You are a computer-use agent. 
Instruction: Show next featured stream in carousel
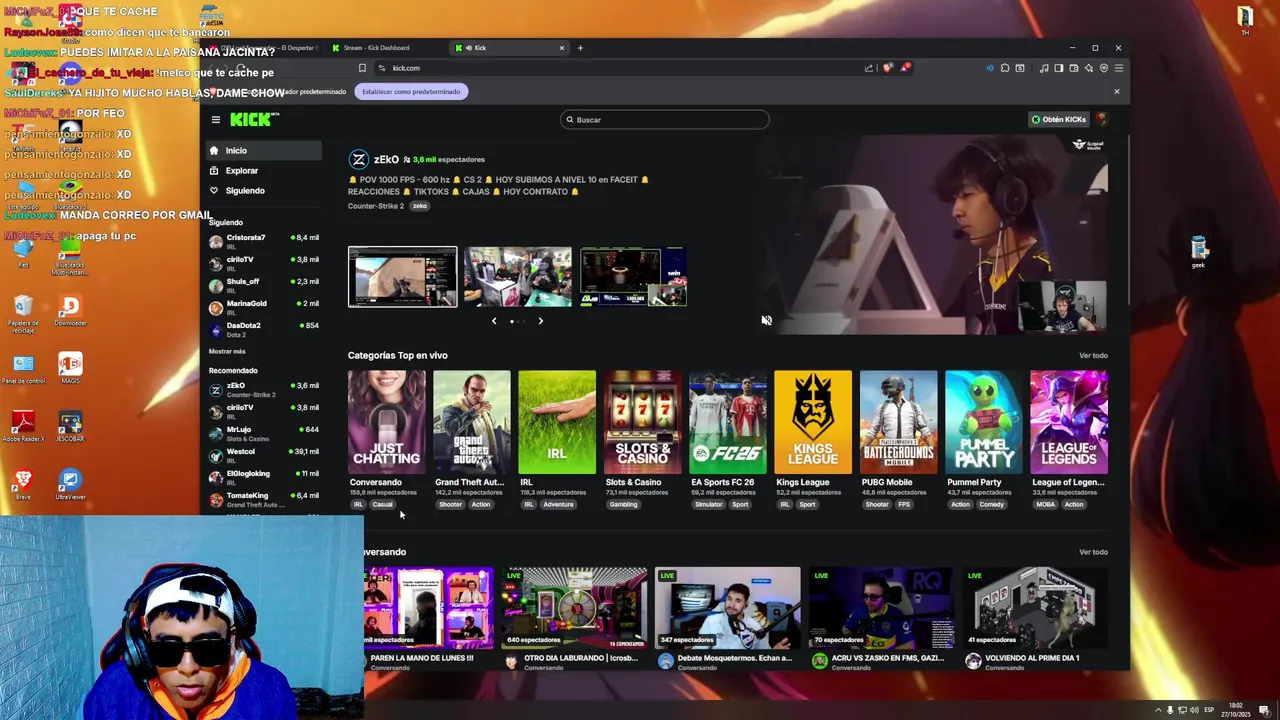point(541,321)
